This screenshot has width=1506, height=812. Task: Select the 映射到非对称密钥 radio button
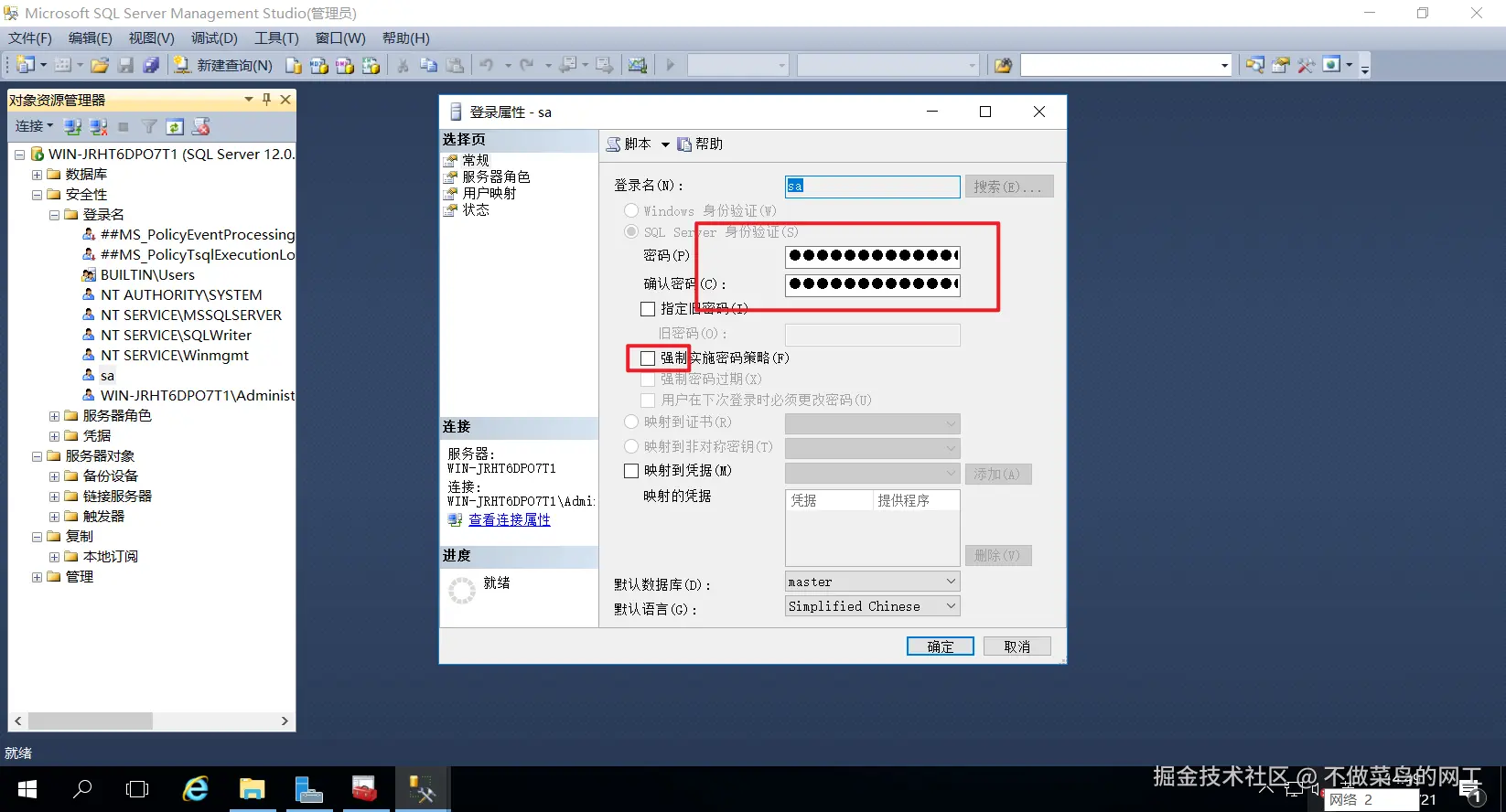(x=631, y=446)
